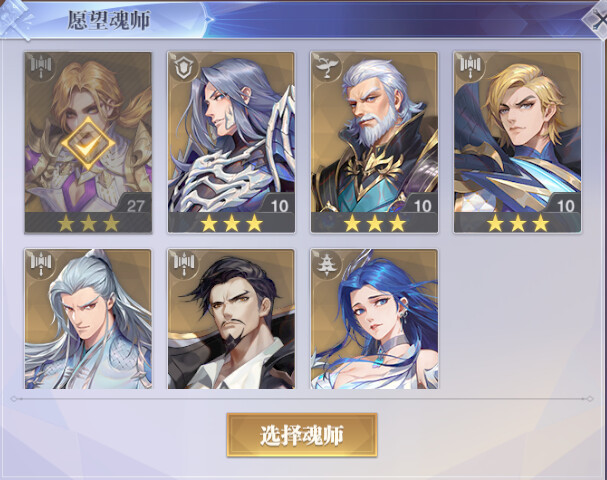The width and height of the screenshot is (607, 480).
Task: Pick the silver-haired hero in light blue robes
Action: [88, 319]
